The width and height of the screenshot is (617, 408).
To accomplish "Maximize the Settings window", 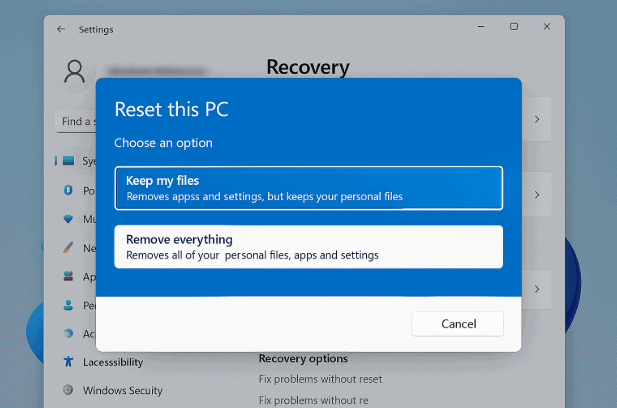I will click(514, 26).
